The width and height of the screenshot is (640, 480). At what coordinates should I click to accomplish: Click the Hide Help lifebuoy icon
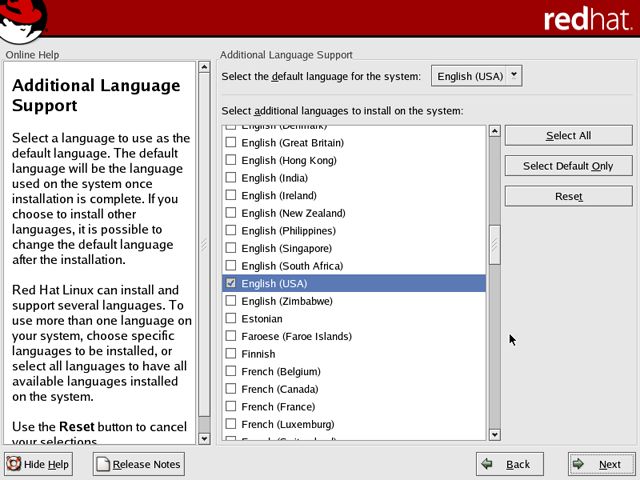pos(14,464)
